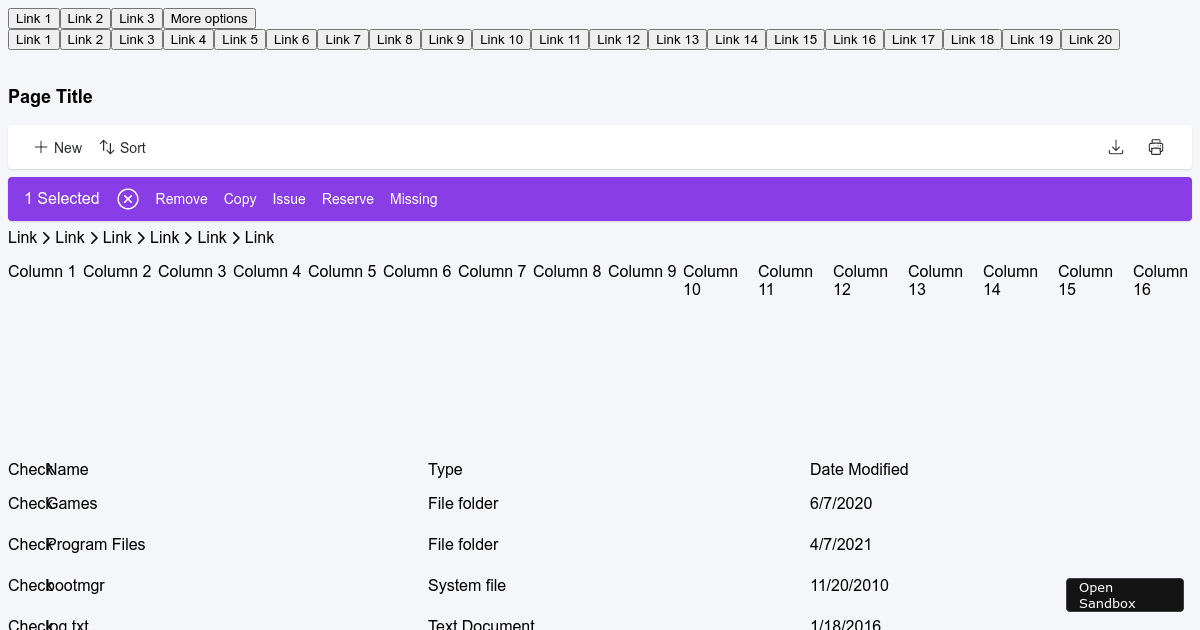The width and height of the screenshot is (1200, 630).
Task: Open Link 12 in the navigation row
Action: tap(618, 39)
